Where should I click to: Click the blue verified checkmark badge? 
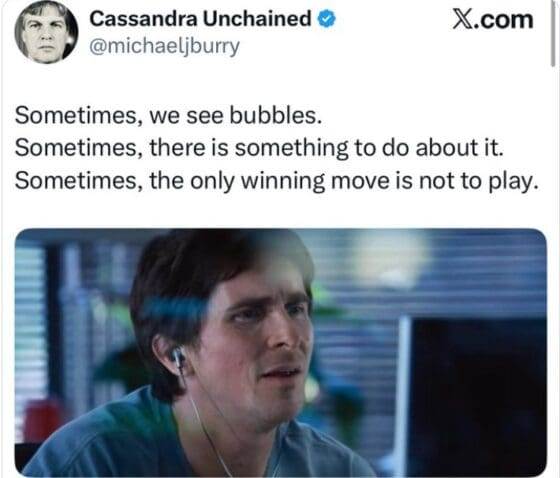click(327, 19)
